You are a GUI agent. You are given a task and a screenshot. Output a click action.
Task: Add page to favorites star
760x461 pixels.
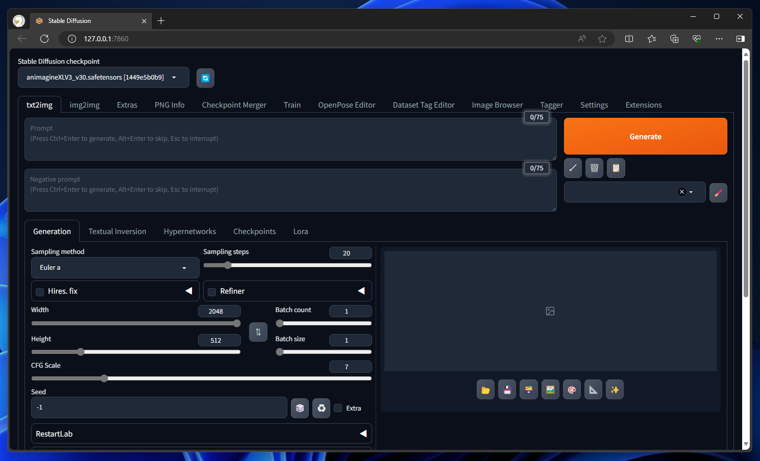coord(602,39)
